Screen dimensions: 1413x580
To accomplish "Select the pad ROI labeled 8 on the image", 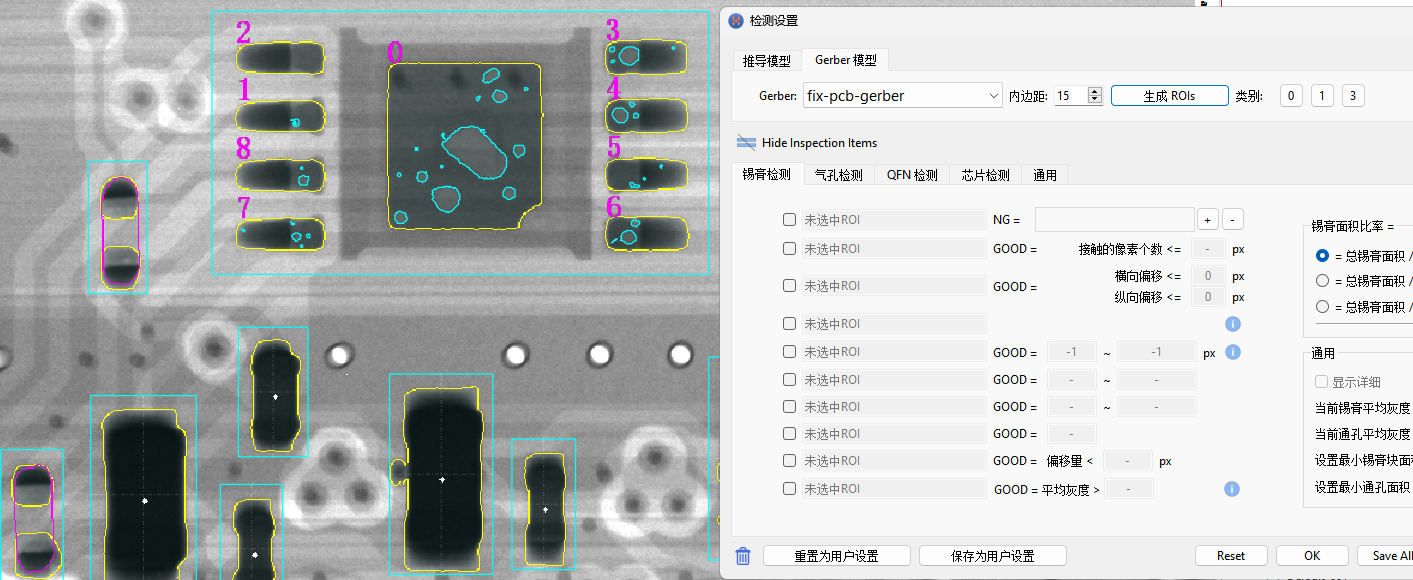I will click(x=281, y=175).
